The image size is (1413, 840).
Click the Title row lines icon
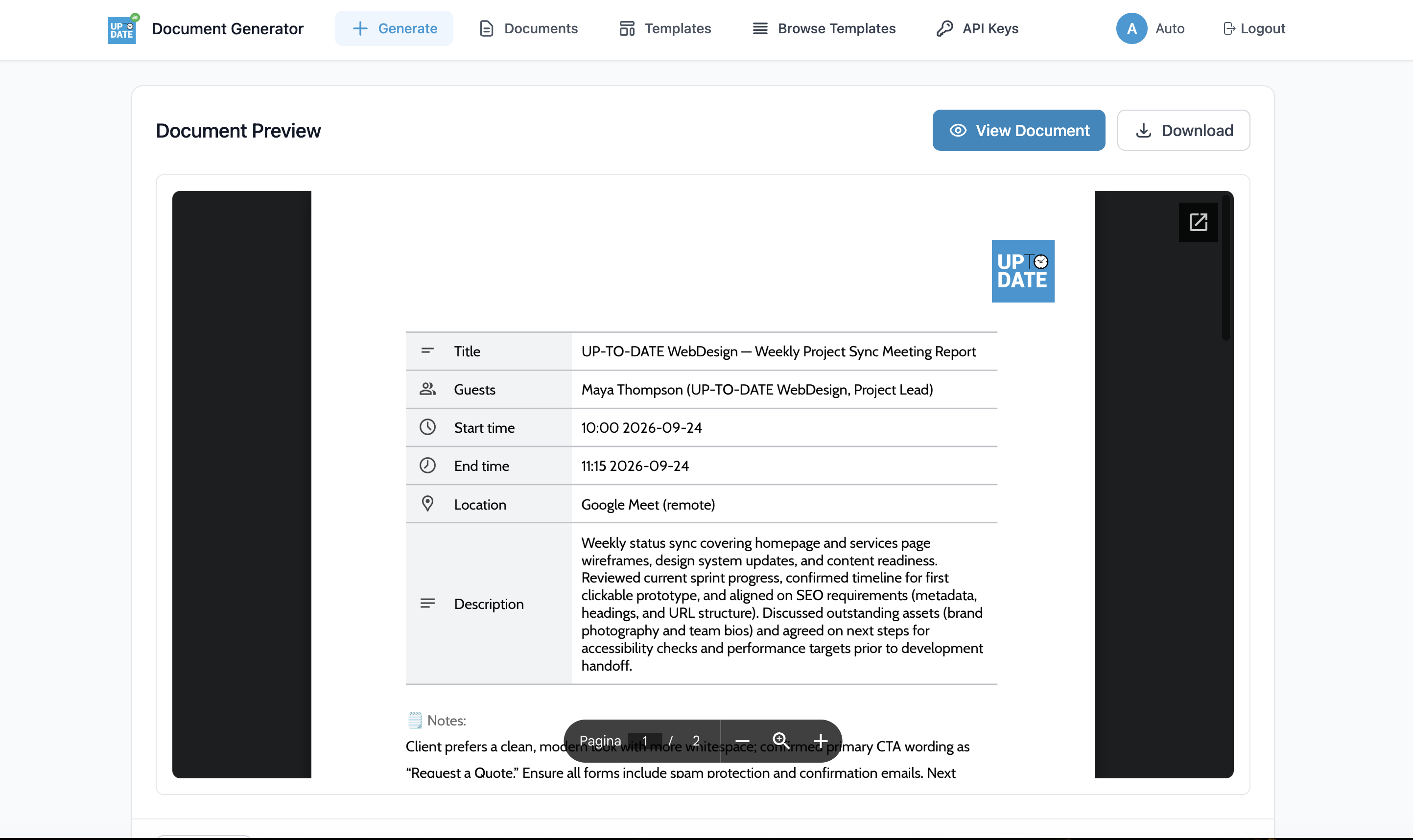(427, 351)
